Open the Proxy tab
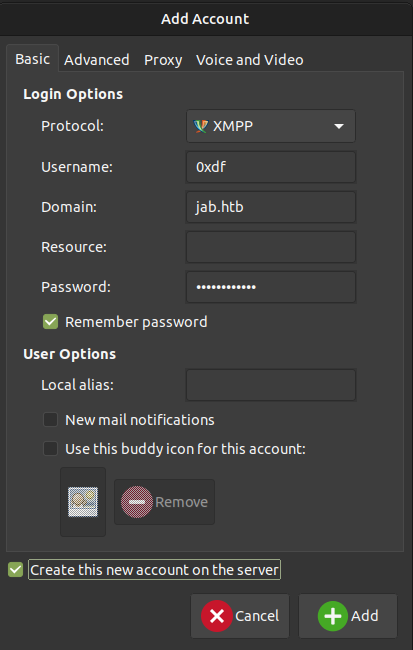This screenshot has width=413, height=650. 163,60
